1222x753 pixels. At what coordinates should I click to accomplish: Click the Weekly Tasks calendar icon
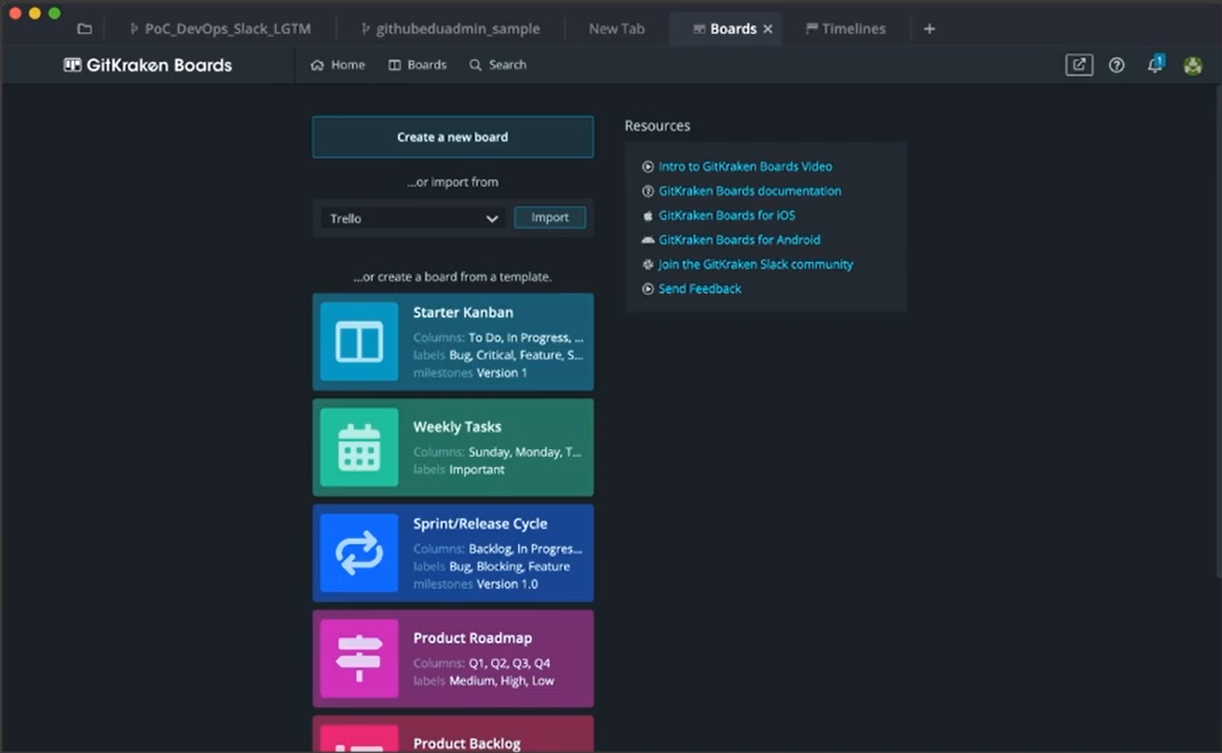pyautogui.click(x=359, y=447)
